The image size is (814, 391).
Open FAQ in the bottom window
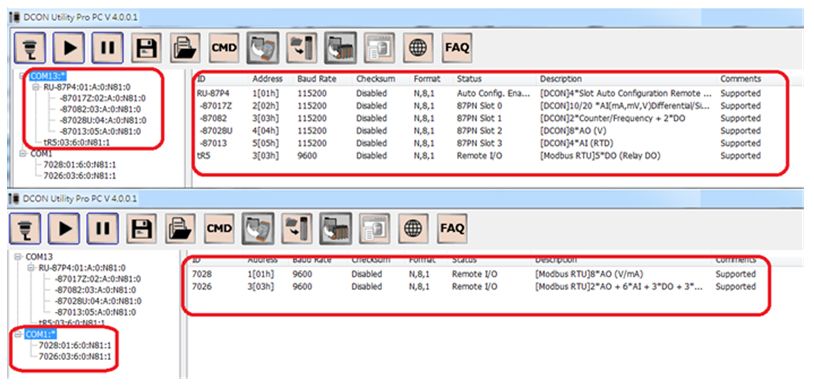(x=452, y=228)
